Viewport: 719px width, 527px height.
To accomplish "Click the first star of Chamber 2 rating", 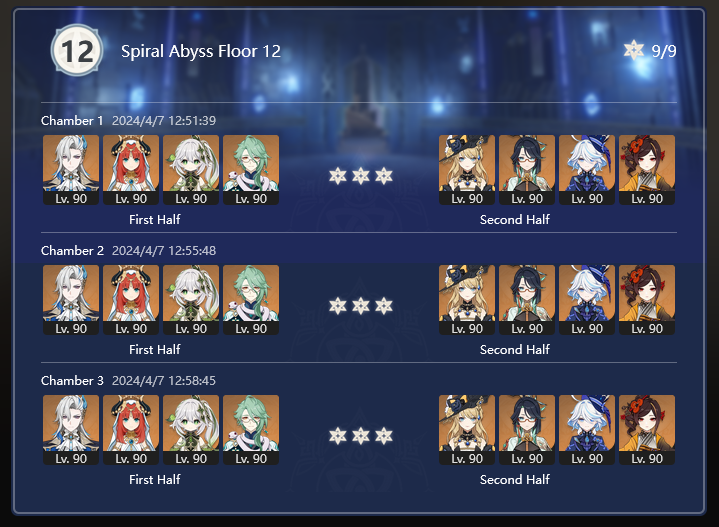I will point(338,305).
